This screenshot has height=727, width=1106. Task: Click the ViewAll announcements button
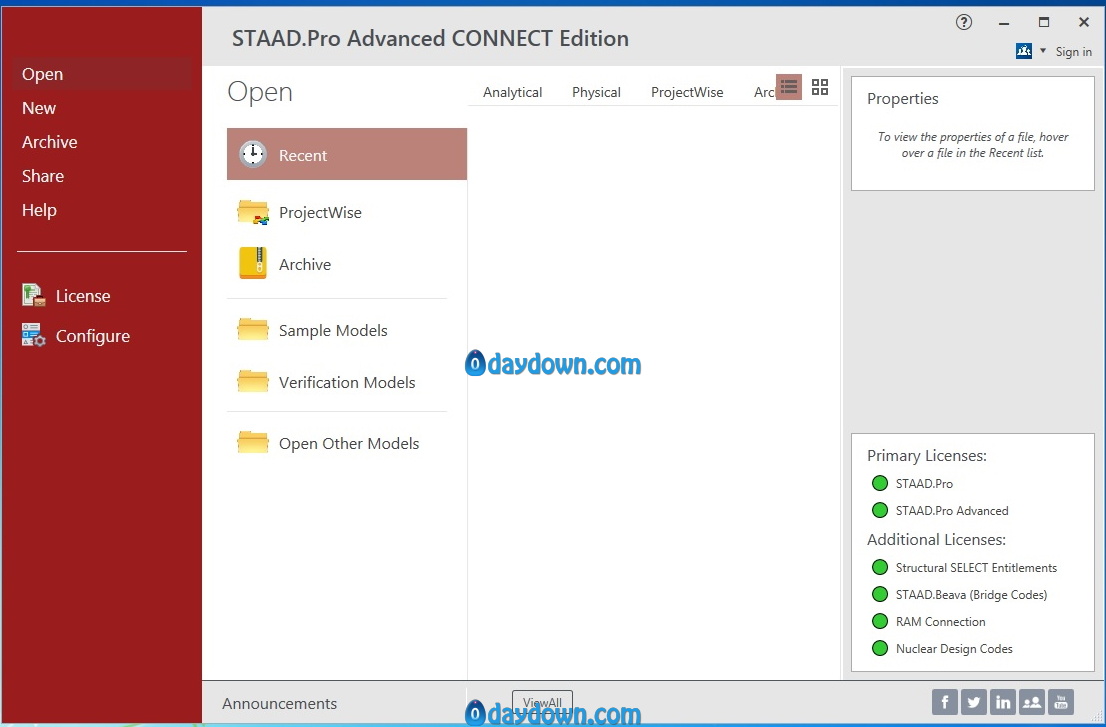tap(542, 702)
